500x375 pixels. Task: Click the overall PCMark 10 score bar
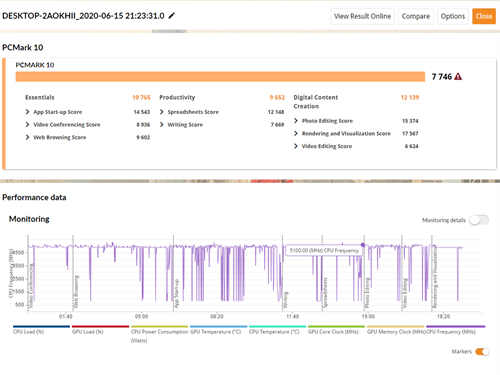pyautogui.click(x=220, y=77)
